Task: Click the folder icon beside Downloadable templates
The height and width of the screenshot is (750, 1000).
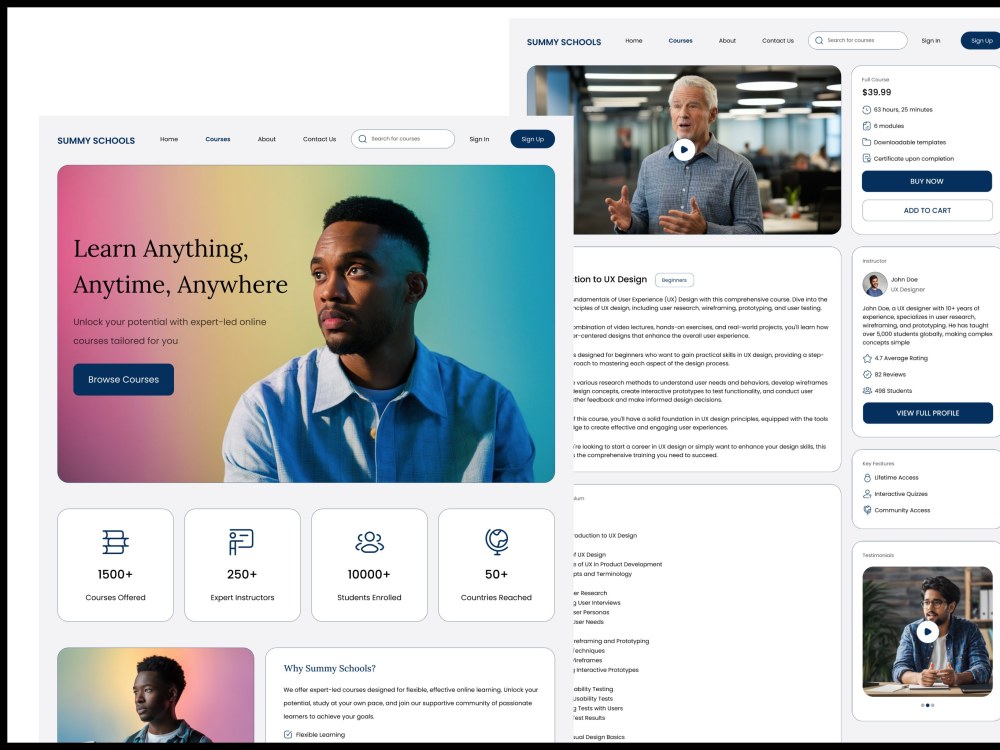Action: click(867, 142)
